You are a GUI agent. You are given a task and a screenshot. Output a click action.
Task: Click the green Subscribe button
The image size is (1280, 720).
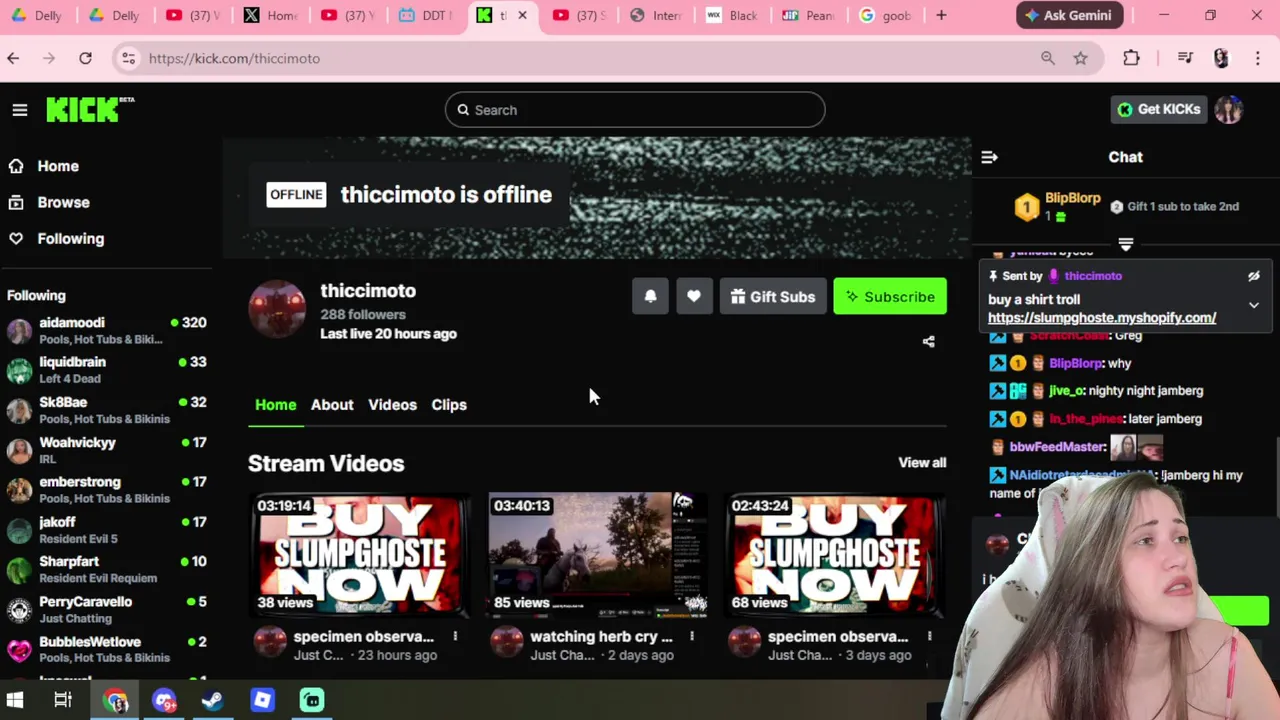(x=890, y=297)
